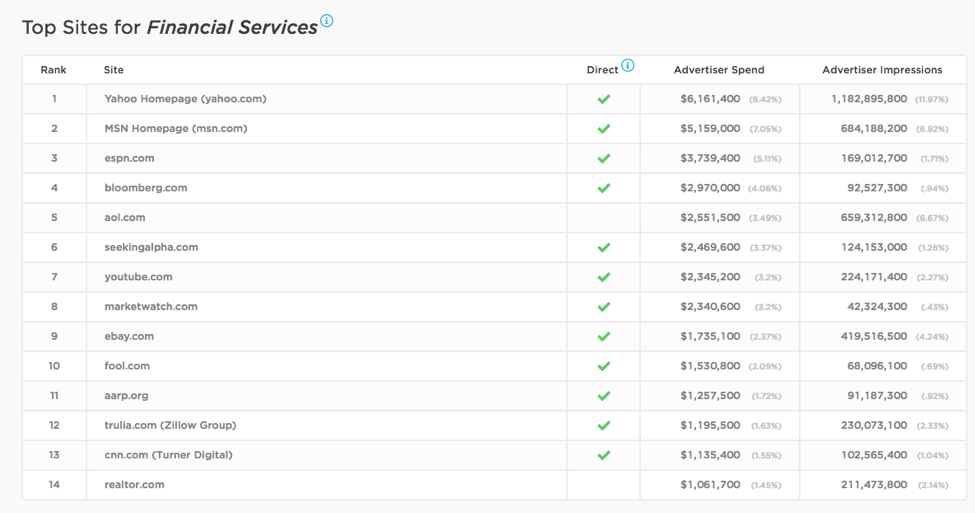Click the info icon next to Direct header
The height and width of the screenshot is (513, 975).
(x=628, y=65)
